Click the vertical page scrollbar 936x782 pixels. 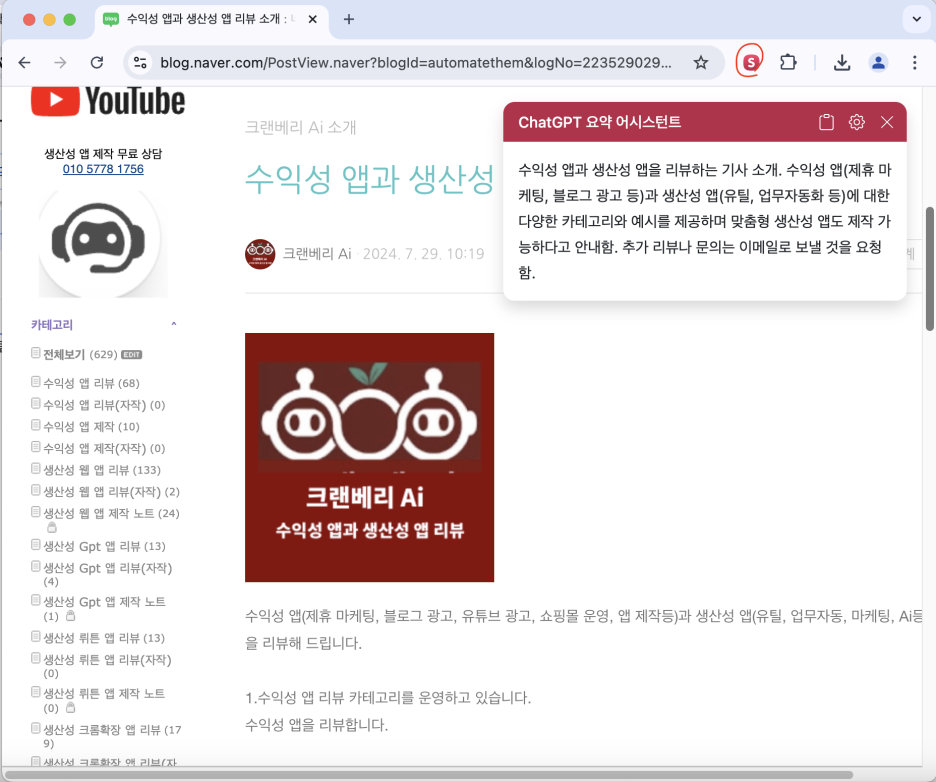click(929, 269)
